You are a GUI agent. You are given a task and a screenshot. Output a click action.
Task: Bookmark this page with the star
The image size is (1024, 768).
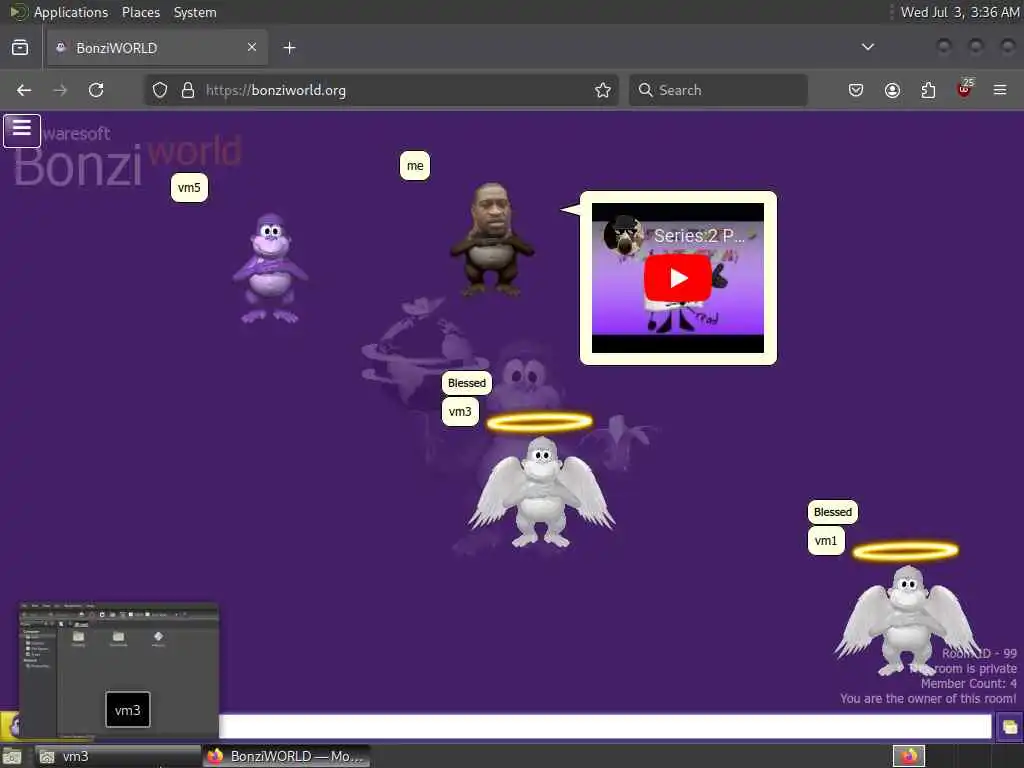pyautogui.click(x=603, y=90)
